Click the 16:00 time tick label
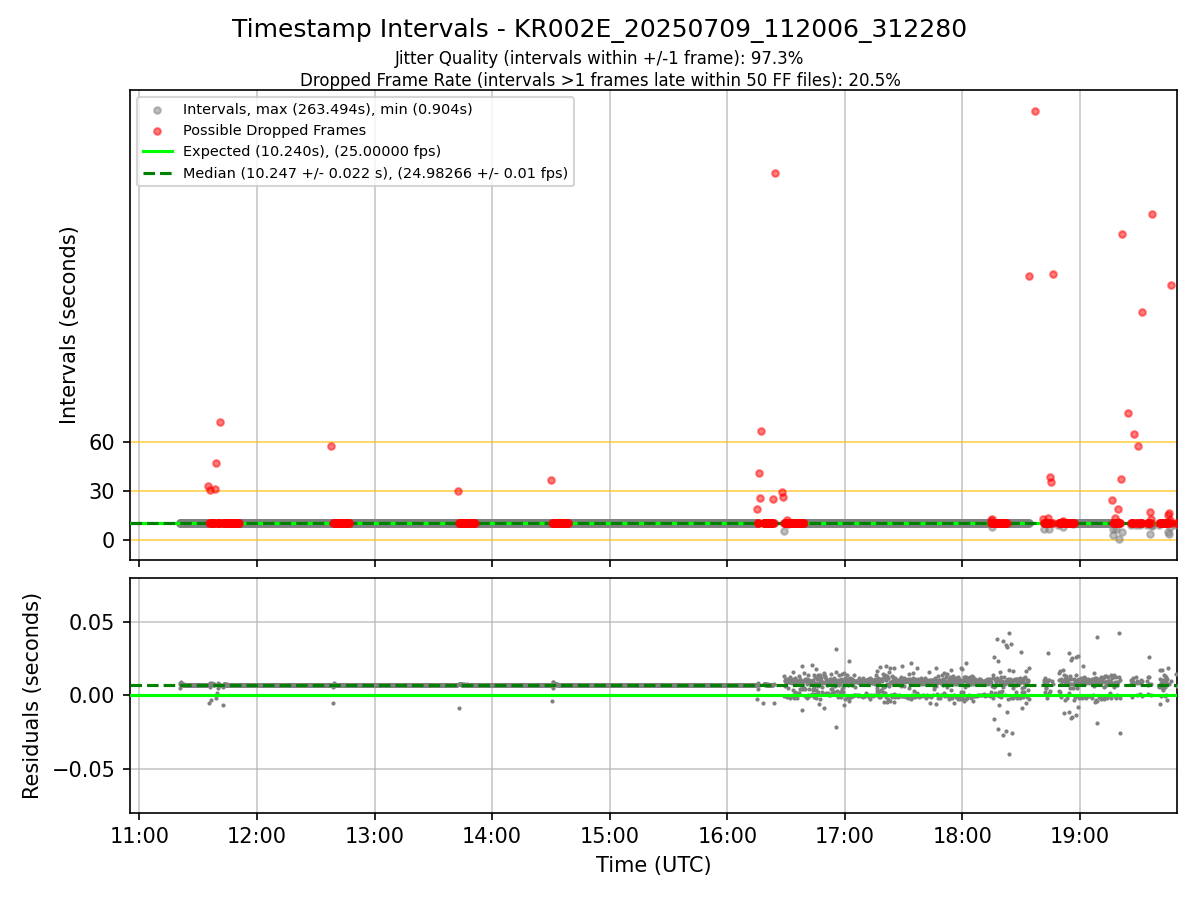The image size is (1200, 900). click(x=727, y=834)
